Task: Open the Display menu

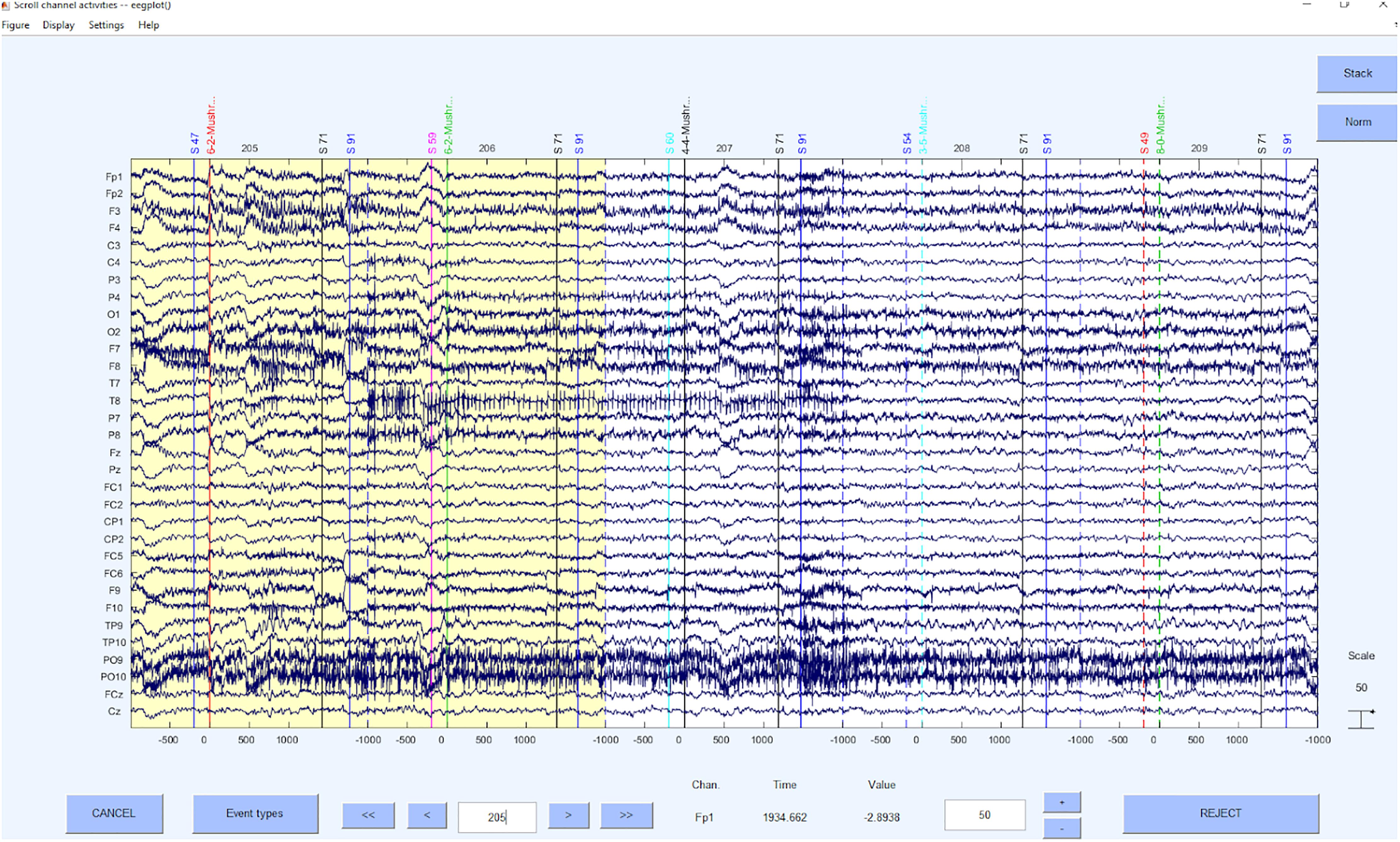Action: (58, 25)
